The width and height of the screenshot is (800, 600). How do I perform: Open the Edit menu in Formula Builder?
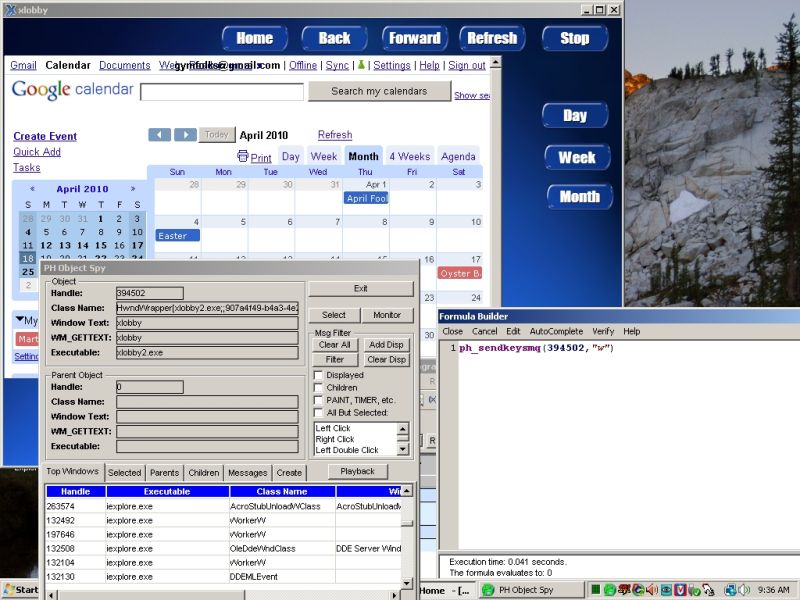click(x=513, y=331)
